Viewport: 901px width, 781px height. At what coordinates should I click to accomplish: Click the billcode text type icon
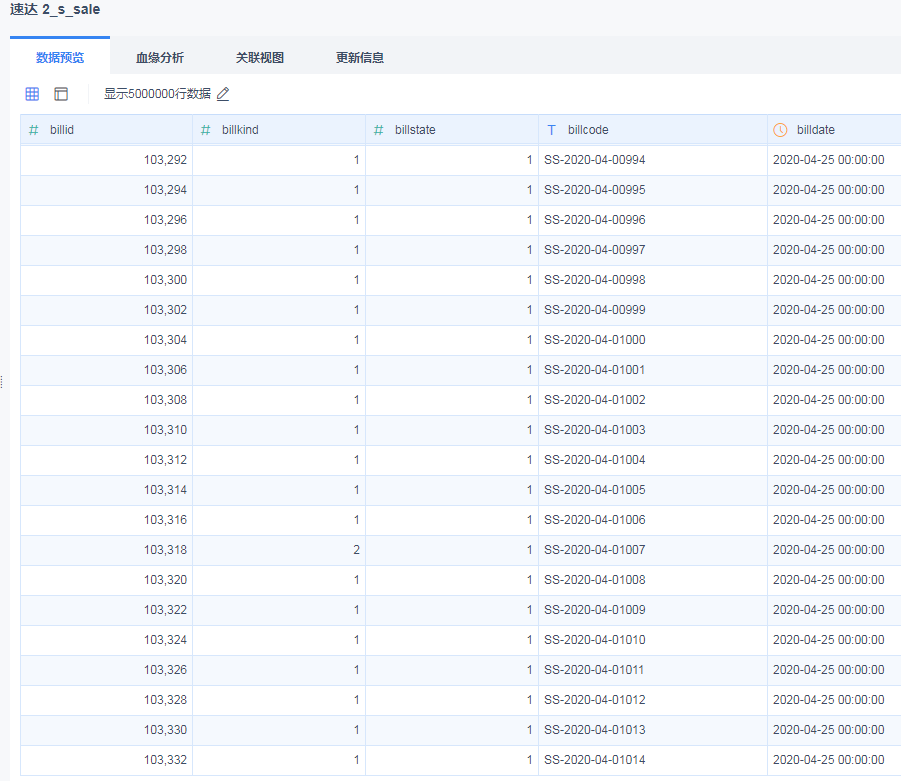point(551,130)
